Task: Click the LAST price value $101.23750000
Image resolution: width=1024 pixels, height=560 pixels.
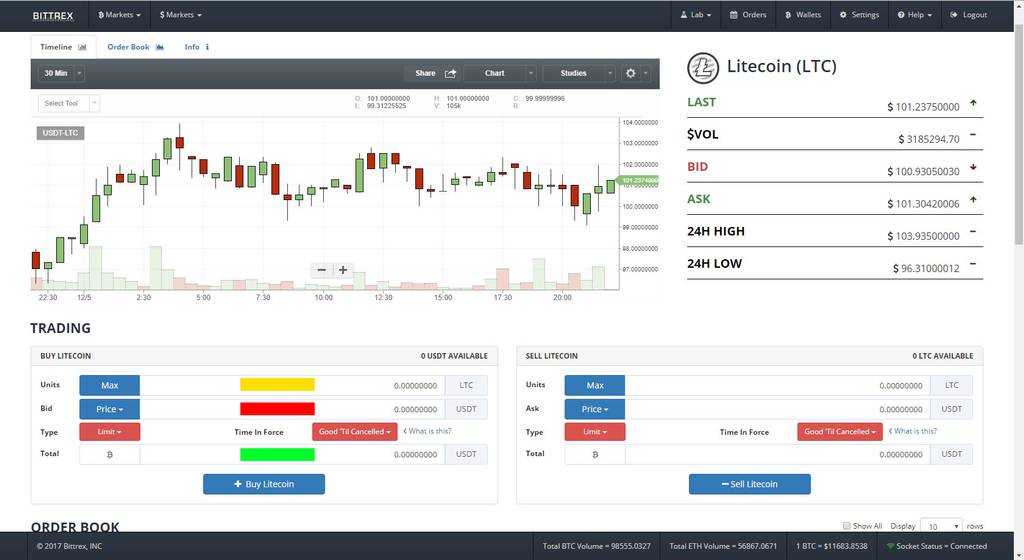Action: pos(923,107)
